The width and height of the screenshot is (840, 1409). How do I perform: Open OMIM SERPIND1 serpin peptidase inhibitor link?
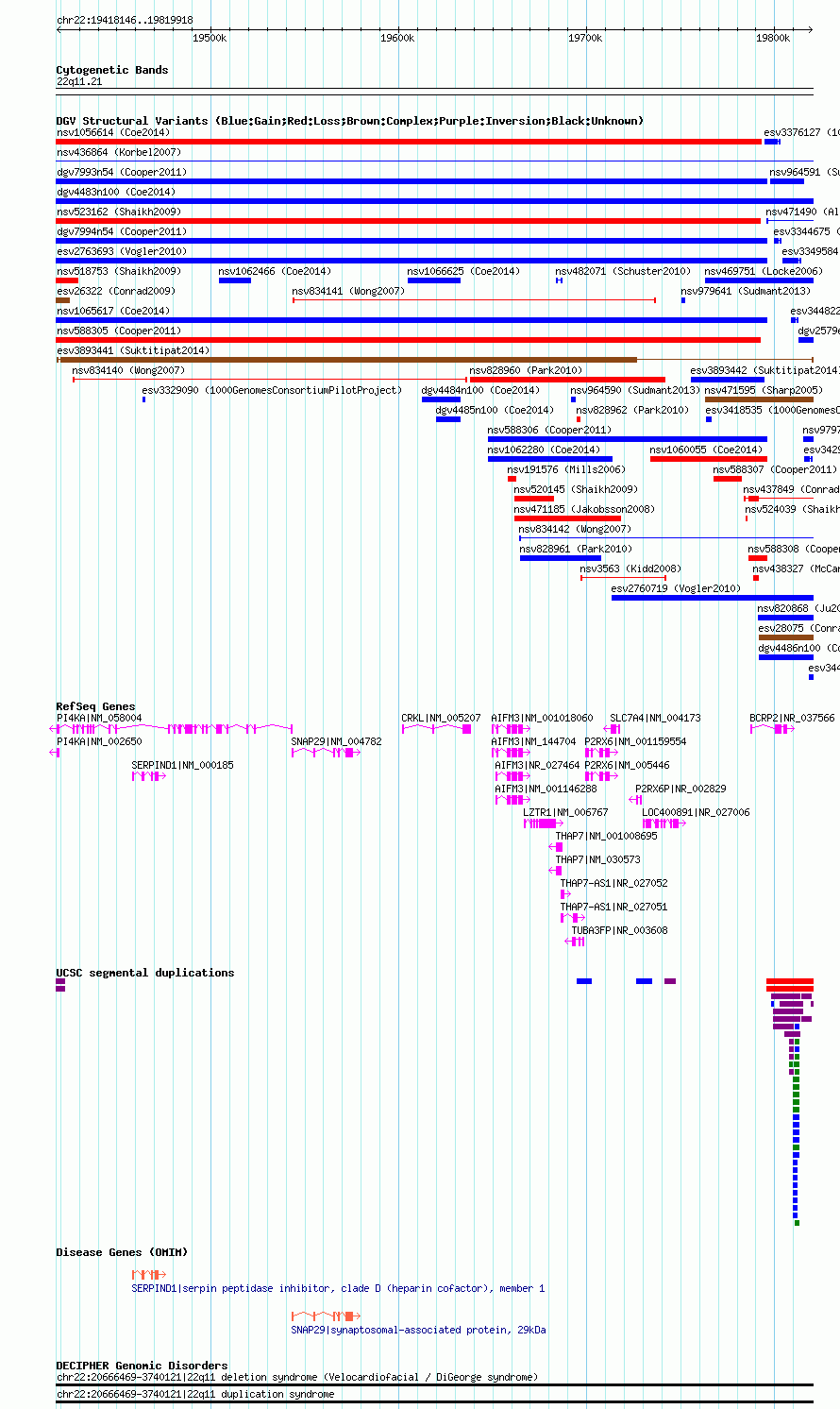pos(338,1288)
